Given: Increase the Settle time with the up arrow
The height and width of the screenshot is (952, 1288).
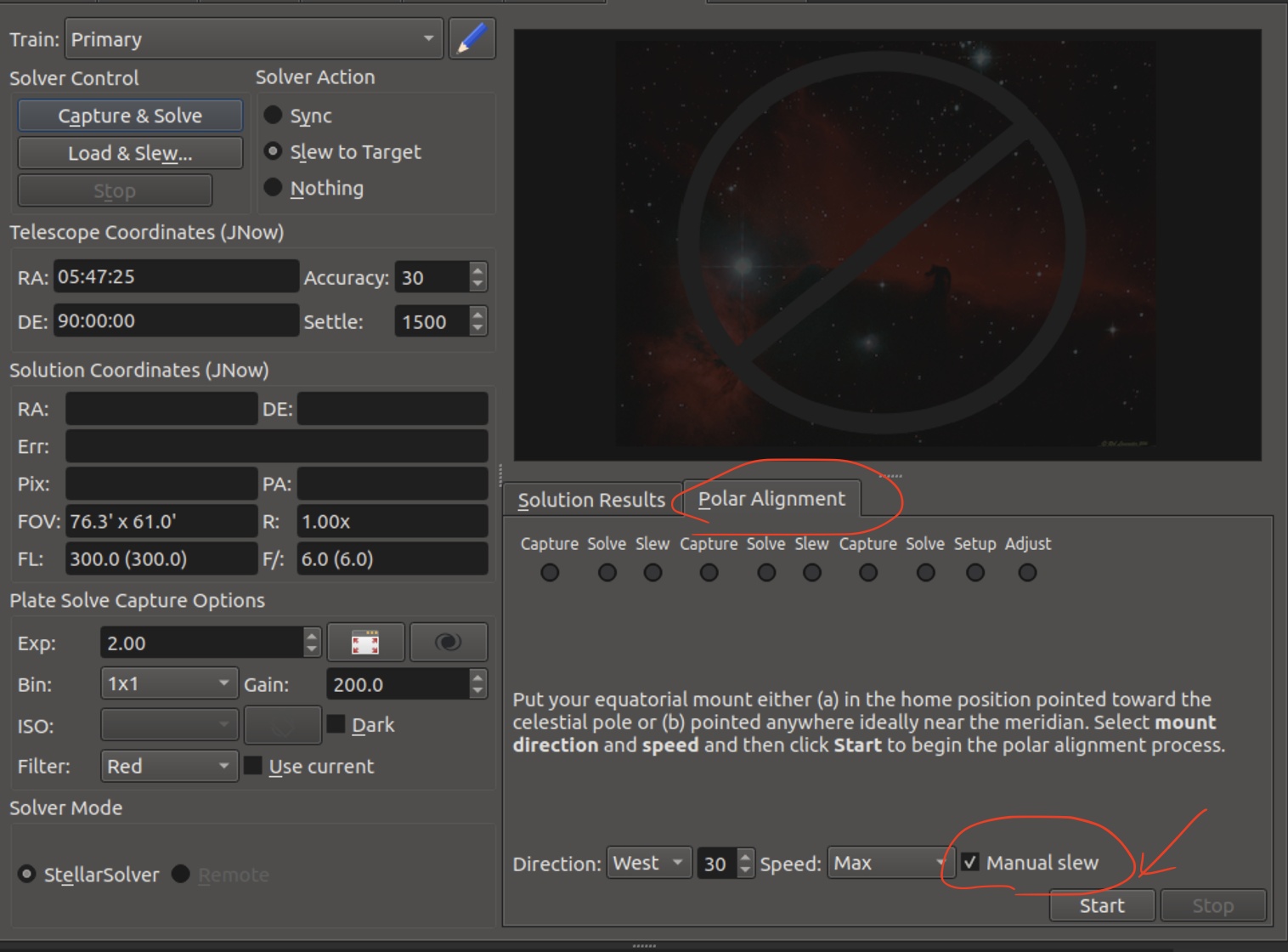Looking at the screenshot, I should 477,314.
